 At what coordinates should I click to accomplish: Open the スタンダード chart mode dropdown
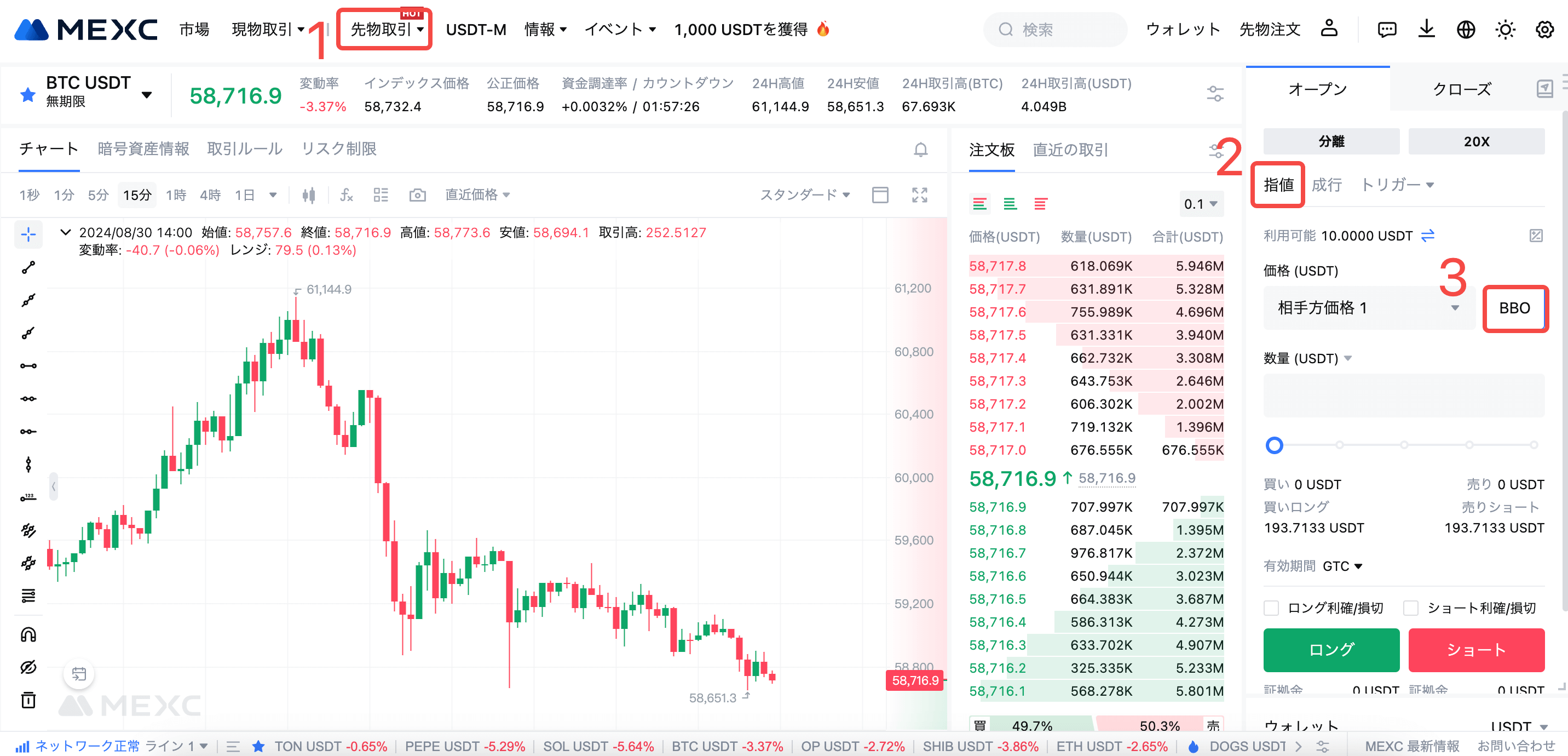coord(805,195)
